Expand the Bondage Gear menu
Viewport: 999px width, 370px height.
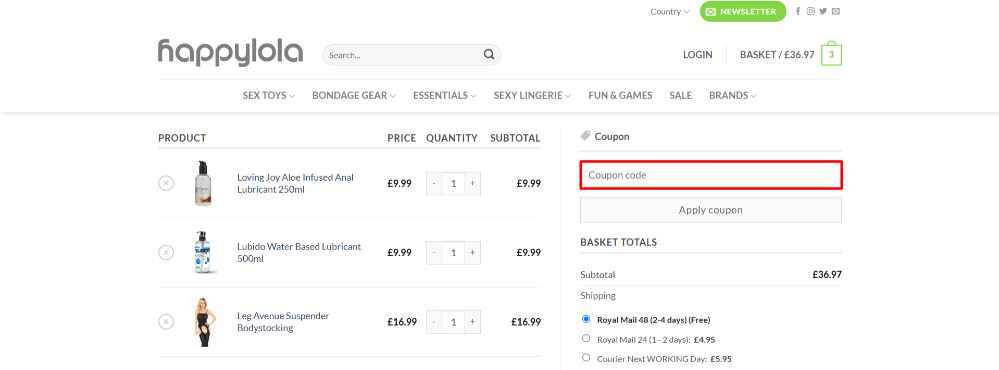[354, 96]
